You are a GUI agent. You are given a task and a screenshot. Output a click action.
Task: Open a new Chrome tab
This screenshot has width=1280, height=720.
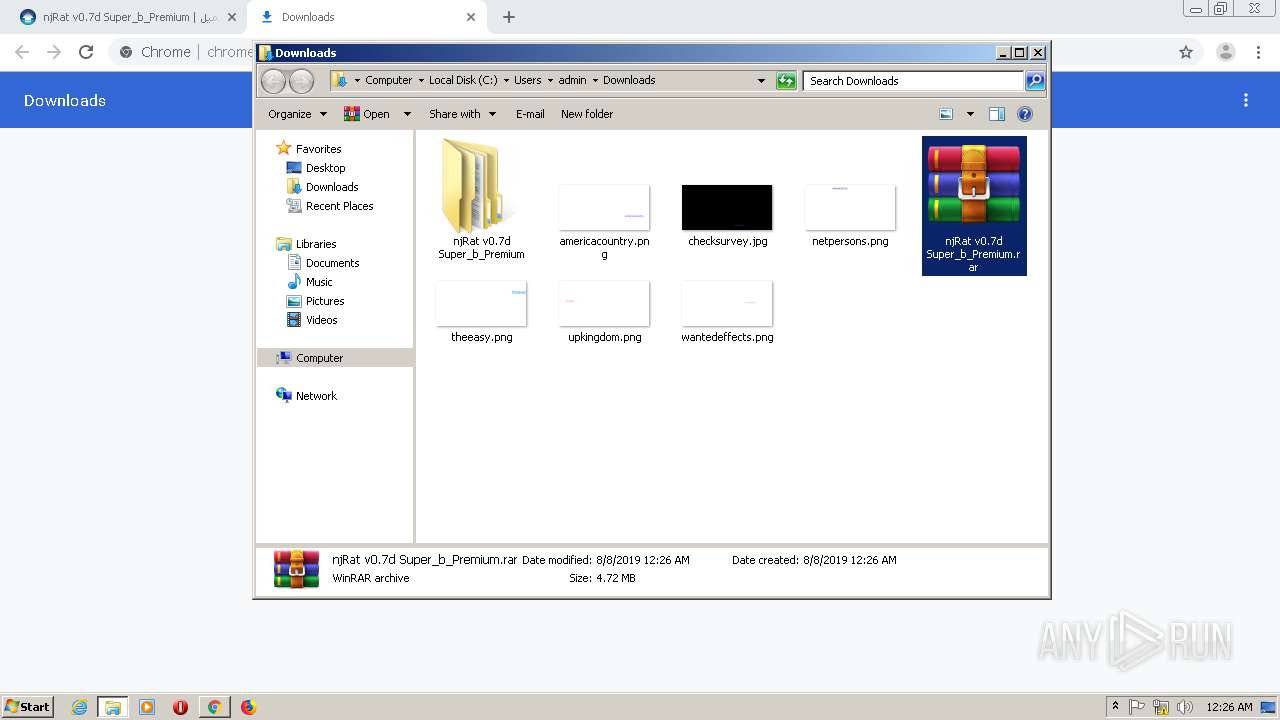[x=509, y=17]
